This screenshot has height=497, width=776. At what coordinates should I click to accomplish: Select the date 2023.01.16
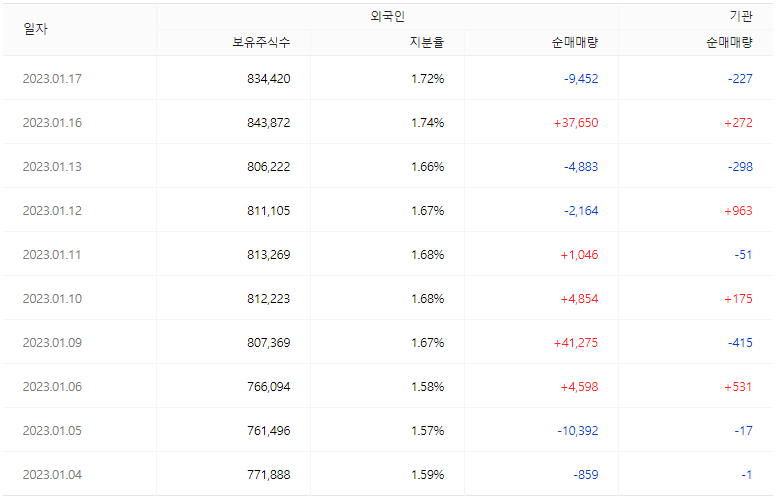pos(52,123)
